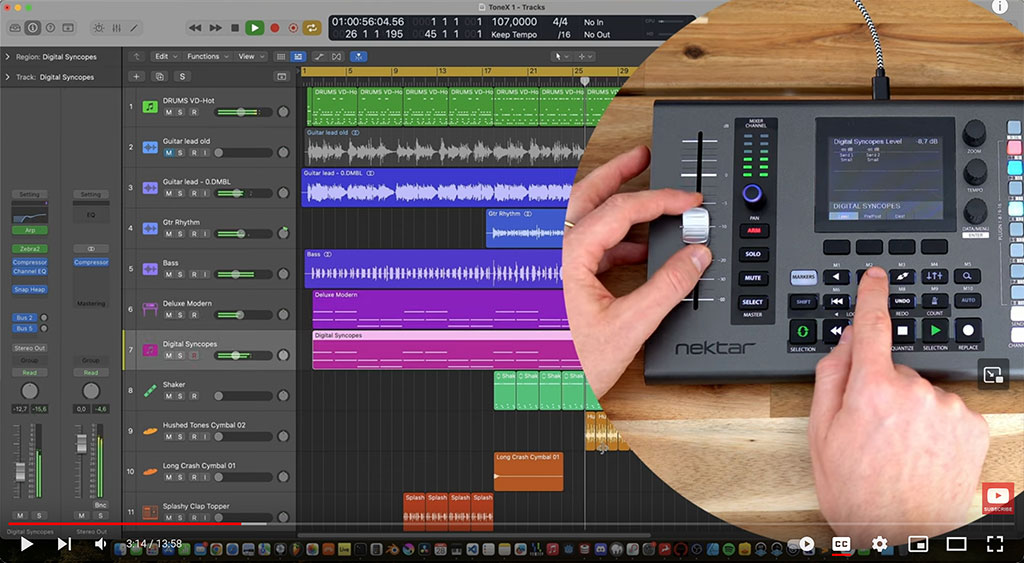Skip to next YouTube video
The height and width of the screenshot is (563, 1024).
pyautogui.click(x=64, y=543)
